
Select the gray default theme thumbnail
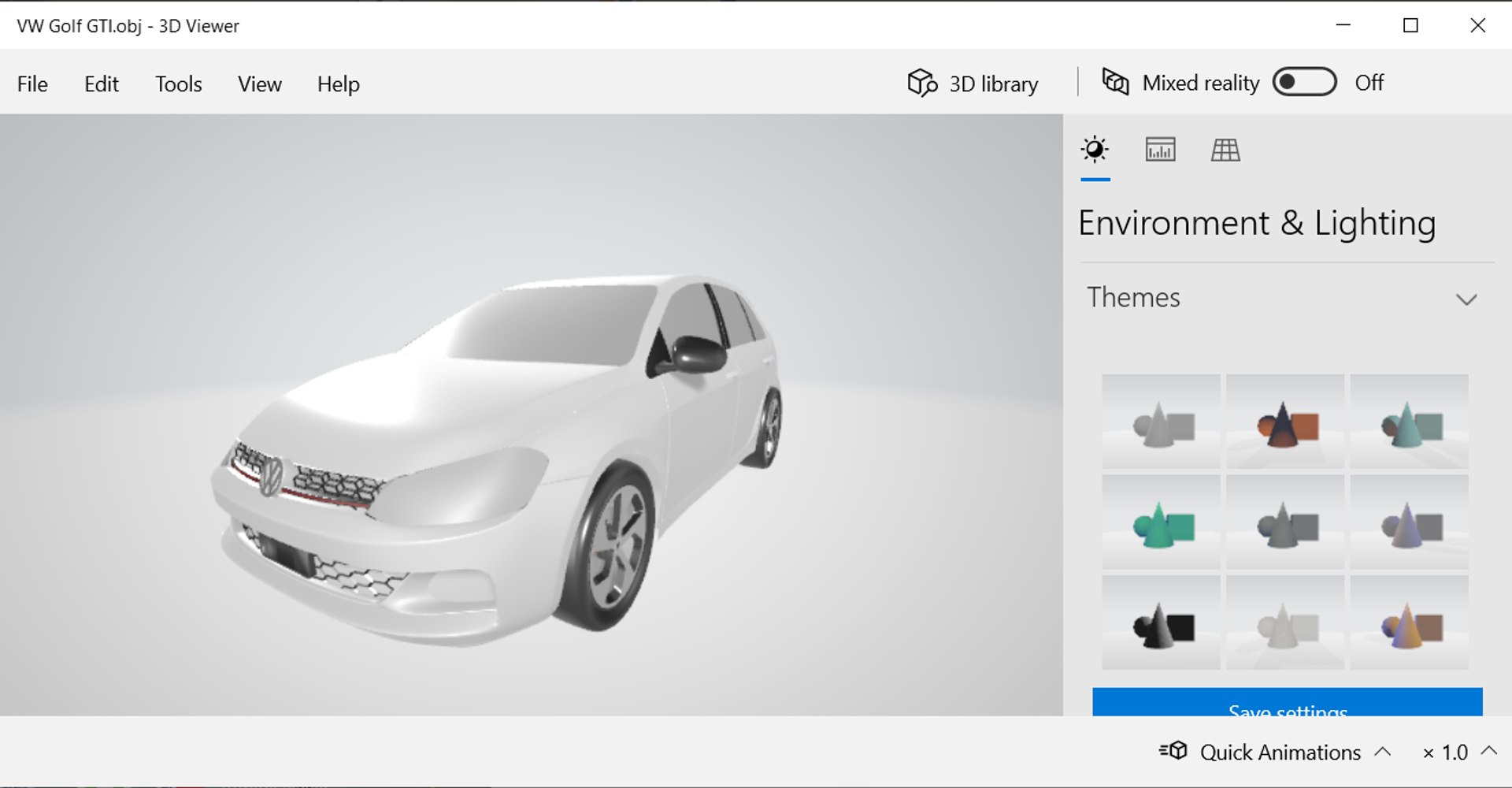(x=1161, y=422)
